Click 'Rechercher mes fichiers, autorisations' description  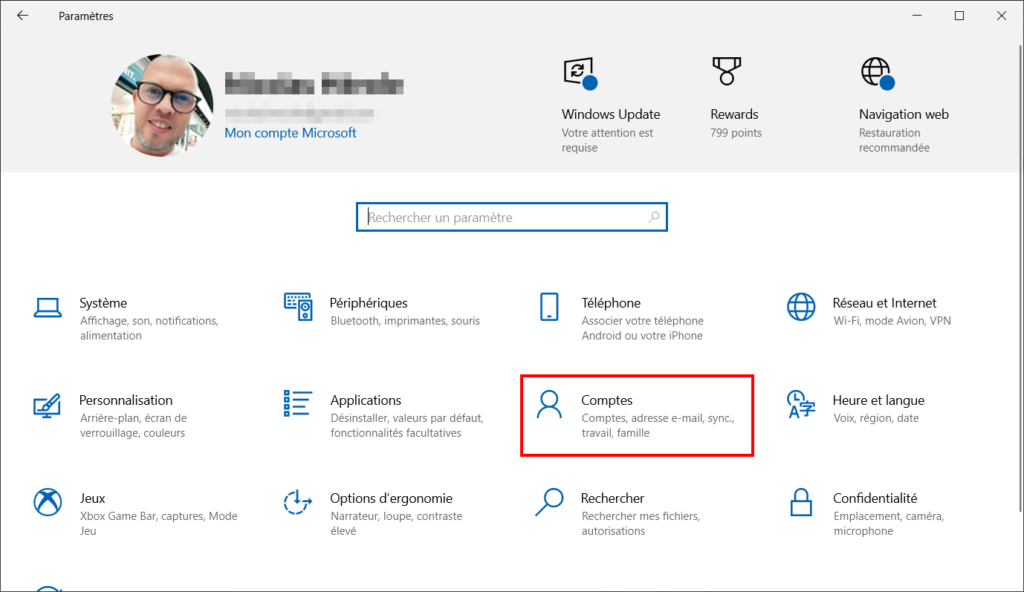tap(641, 523)
